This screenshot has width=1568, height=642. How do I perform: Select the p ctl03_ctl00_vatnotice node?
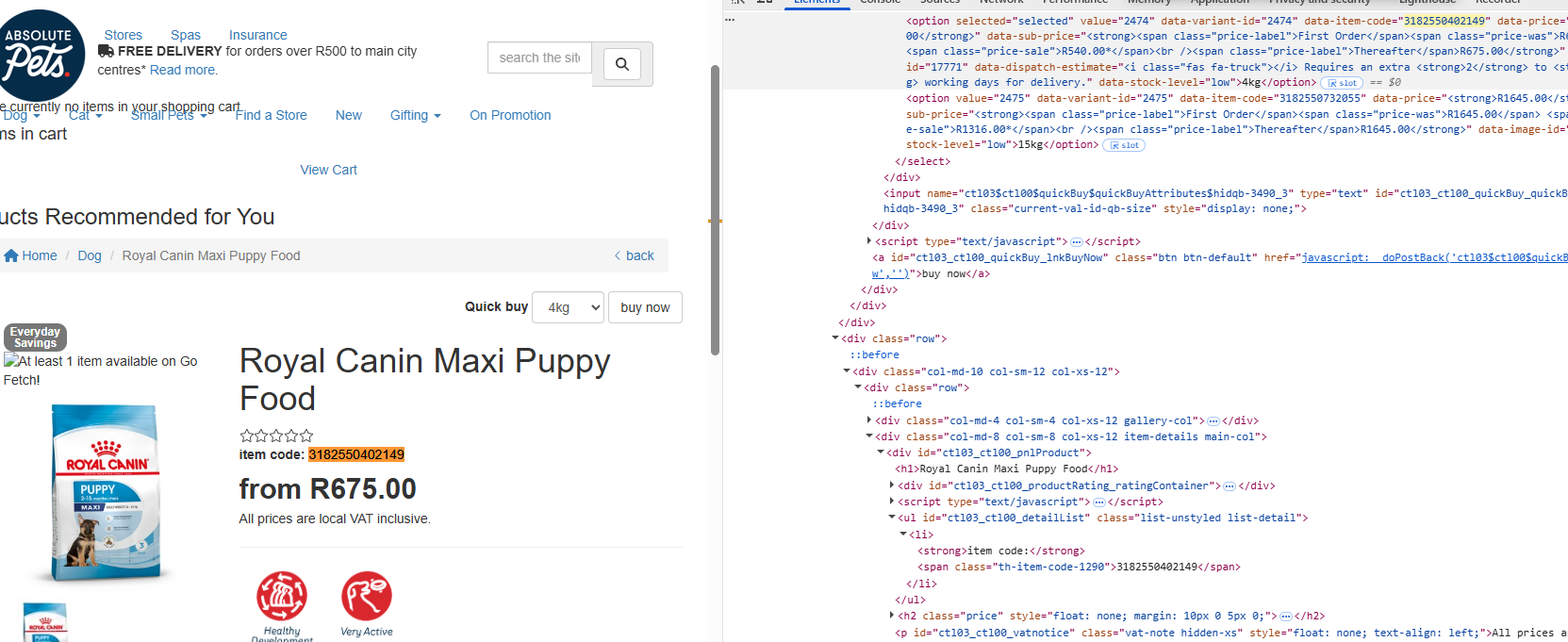[1230, 633]
